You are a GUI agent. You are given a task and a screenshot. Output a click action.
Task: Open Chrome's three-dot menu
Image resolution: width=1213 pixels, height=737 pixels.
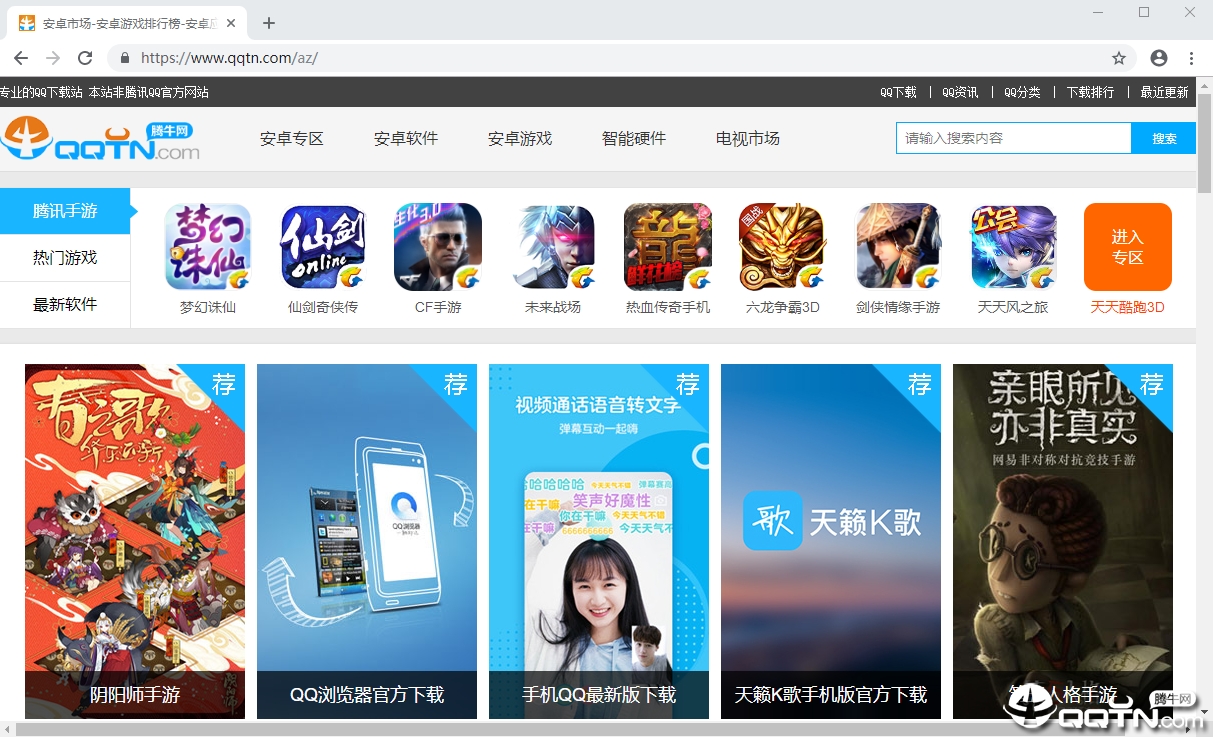1192,58
